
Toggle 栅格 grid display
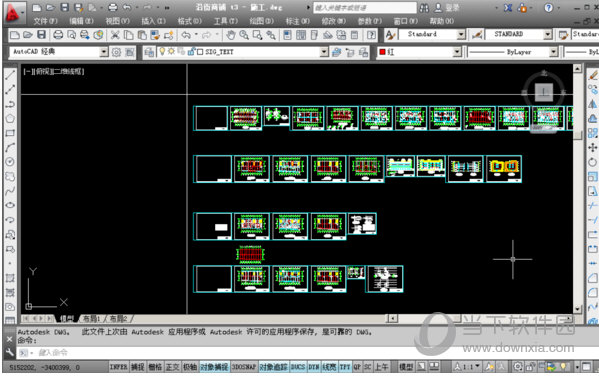(x=155, y=367)
